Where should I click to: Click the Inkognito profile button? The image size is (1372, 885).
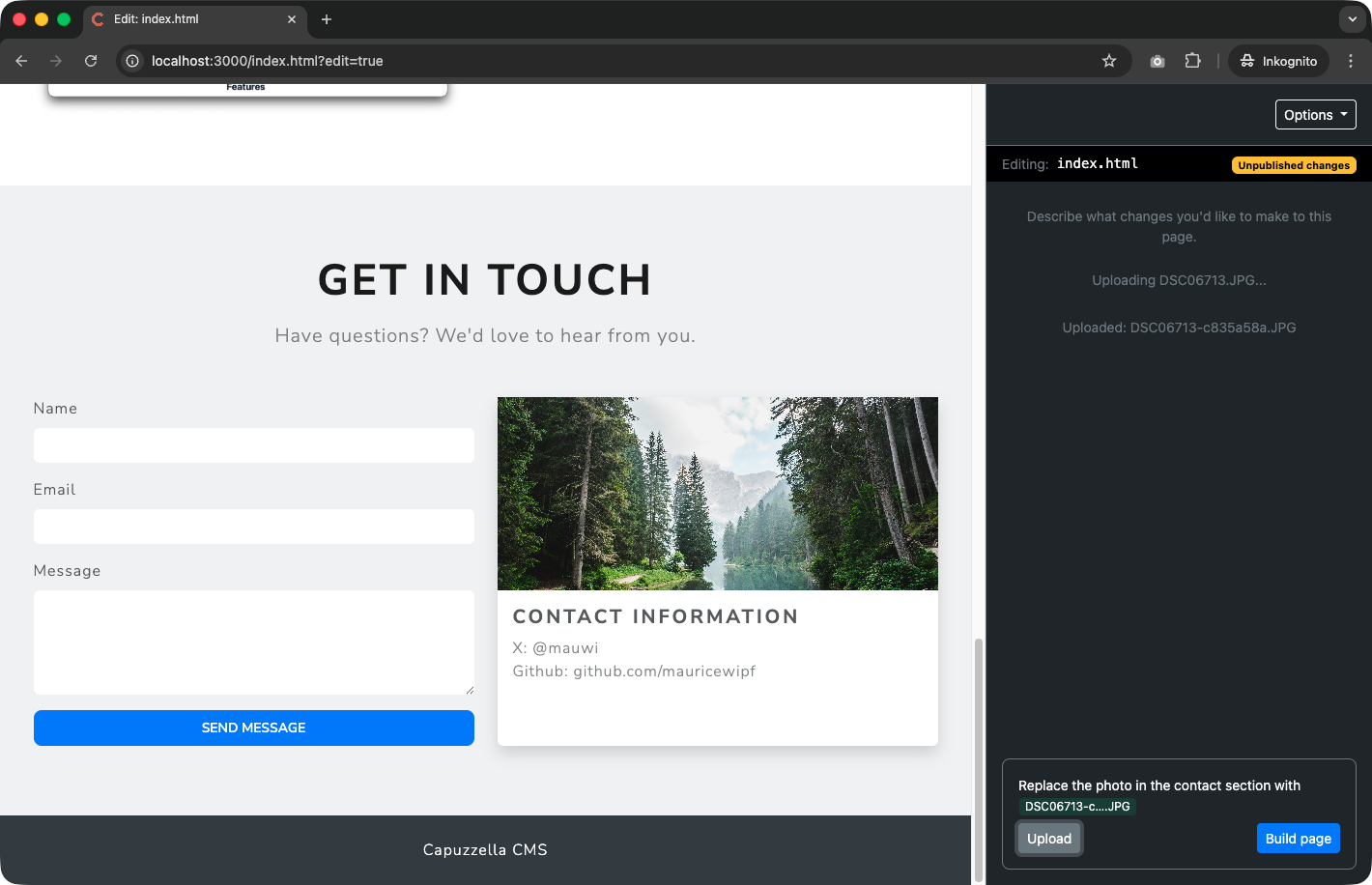[x=1278, y=61]
